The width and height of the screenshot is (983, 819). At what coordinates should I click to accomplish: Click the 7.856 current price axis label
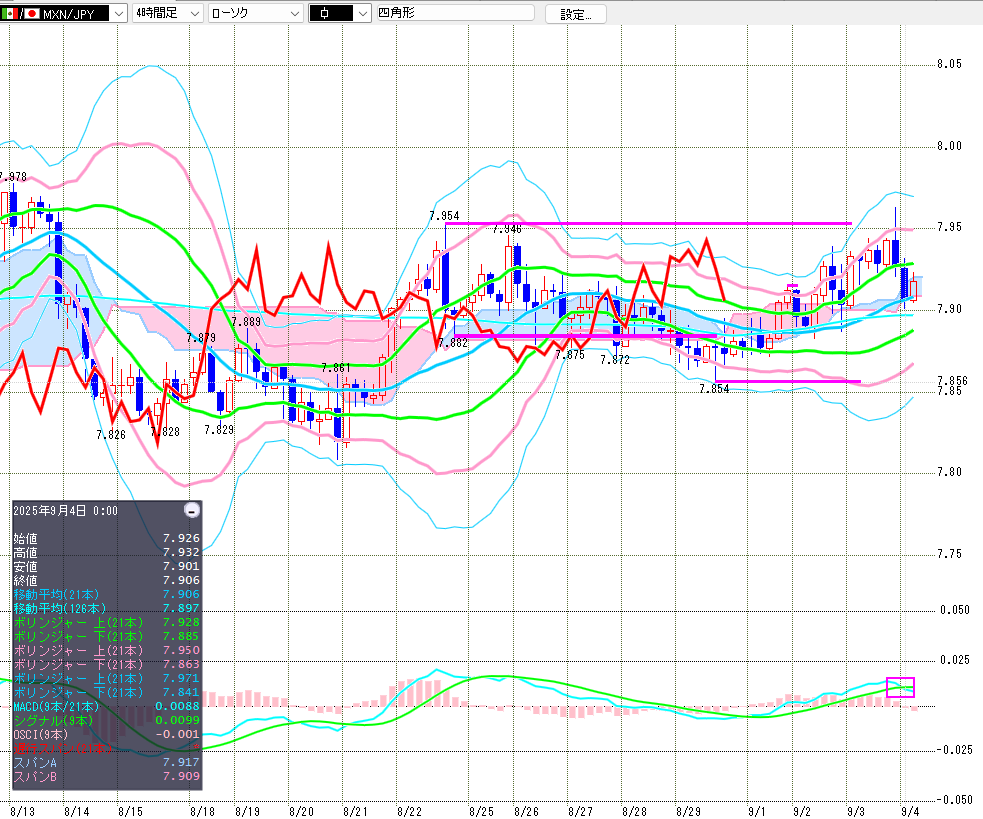click(952, 381)
